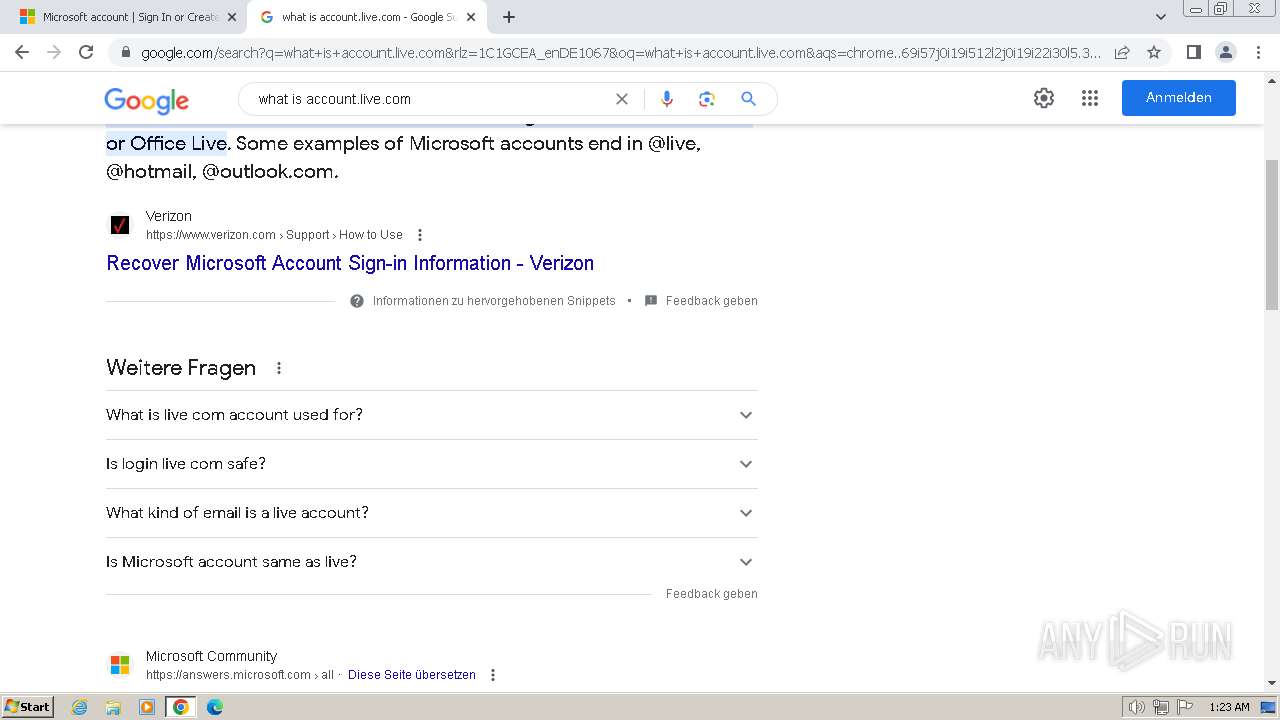This screenshot has height=720, width=1280.
Task: Go to Google home via logo
Action: pyautogui.click(x=146, y=100)
